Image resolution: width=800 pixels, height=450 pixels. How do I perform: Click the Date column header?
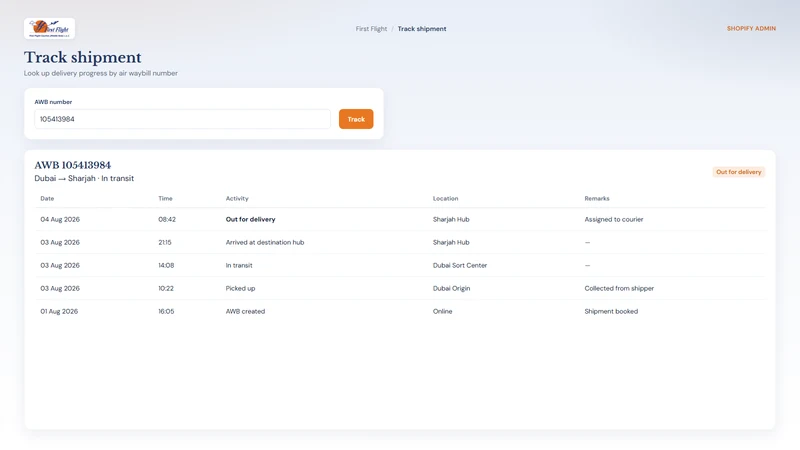(47, 198)
